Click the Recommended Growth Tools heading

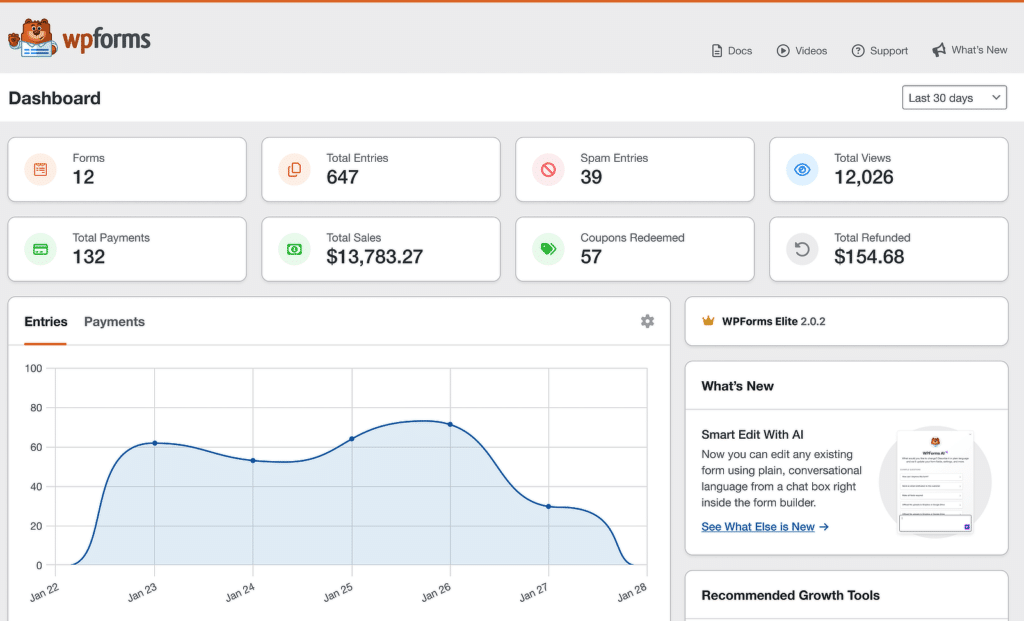(x=790, y=595)
